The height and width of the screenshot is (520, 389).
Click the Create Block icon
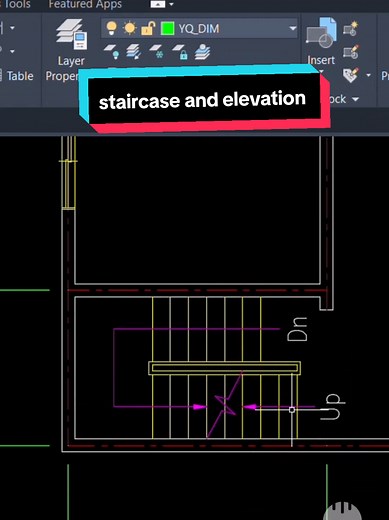tap(350, 29)
